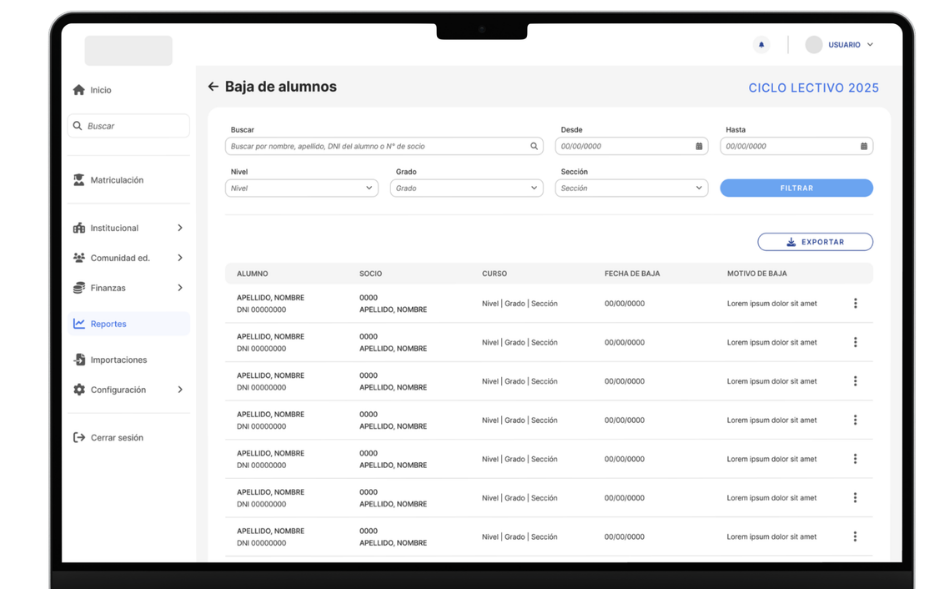Open the Hasta calendar icon
The width and height of the screenshot is (938, 589).
864,146
